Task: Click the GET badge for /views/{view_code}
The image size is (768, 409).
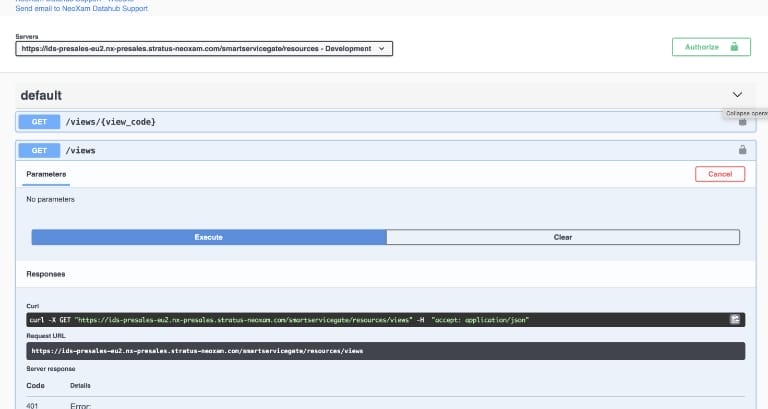Action: click(40, 121)
